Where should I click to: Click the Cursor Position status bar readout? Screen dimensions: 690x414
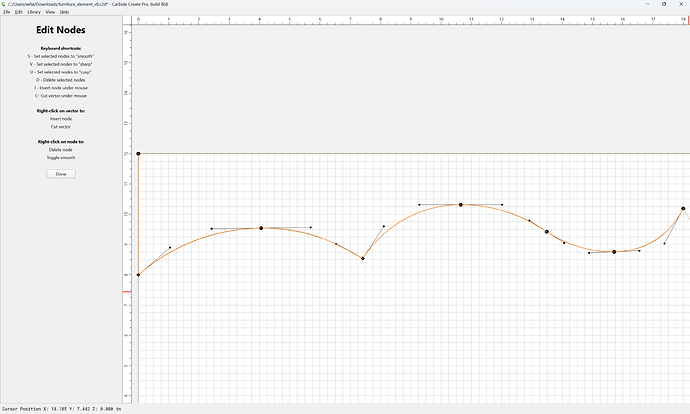click(62, 409)
